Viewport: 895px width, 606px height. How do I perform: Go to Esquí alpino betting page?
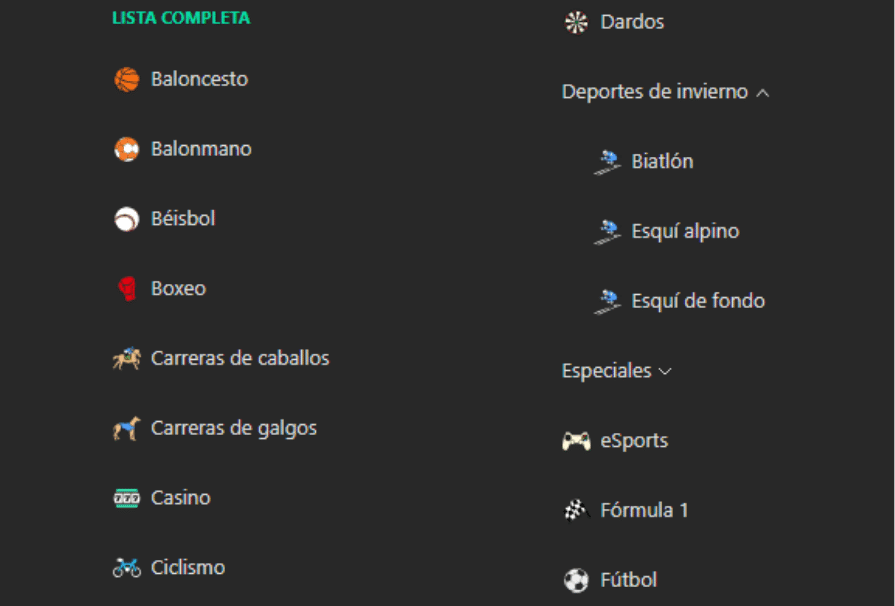click(x=685, y=231)
